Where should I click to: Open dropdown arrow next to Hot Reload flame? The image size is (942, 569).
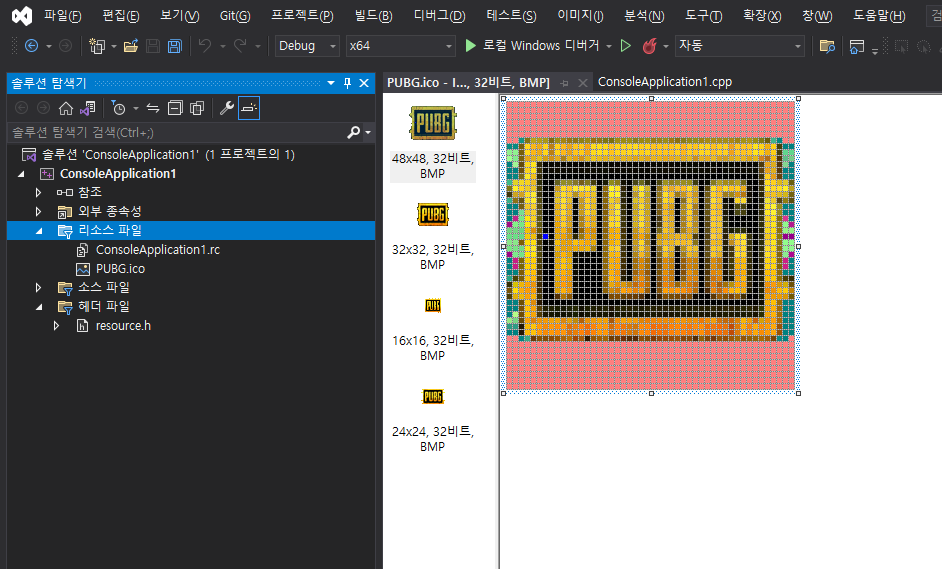coord(666,46)
